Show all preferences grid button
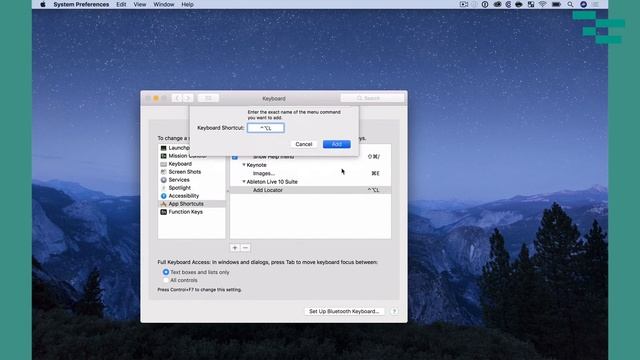Screen dimensions: 640x360 (x=208, y=98)
